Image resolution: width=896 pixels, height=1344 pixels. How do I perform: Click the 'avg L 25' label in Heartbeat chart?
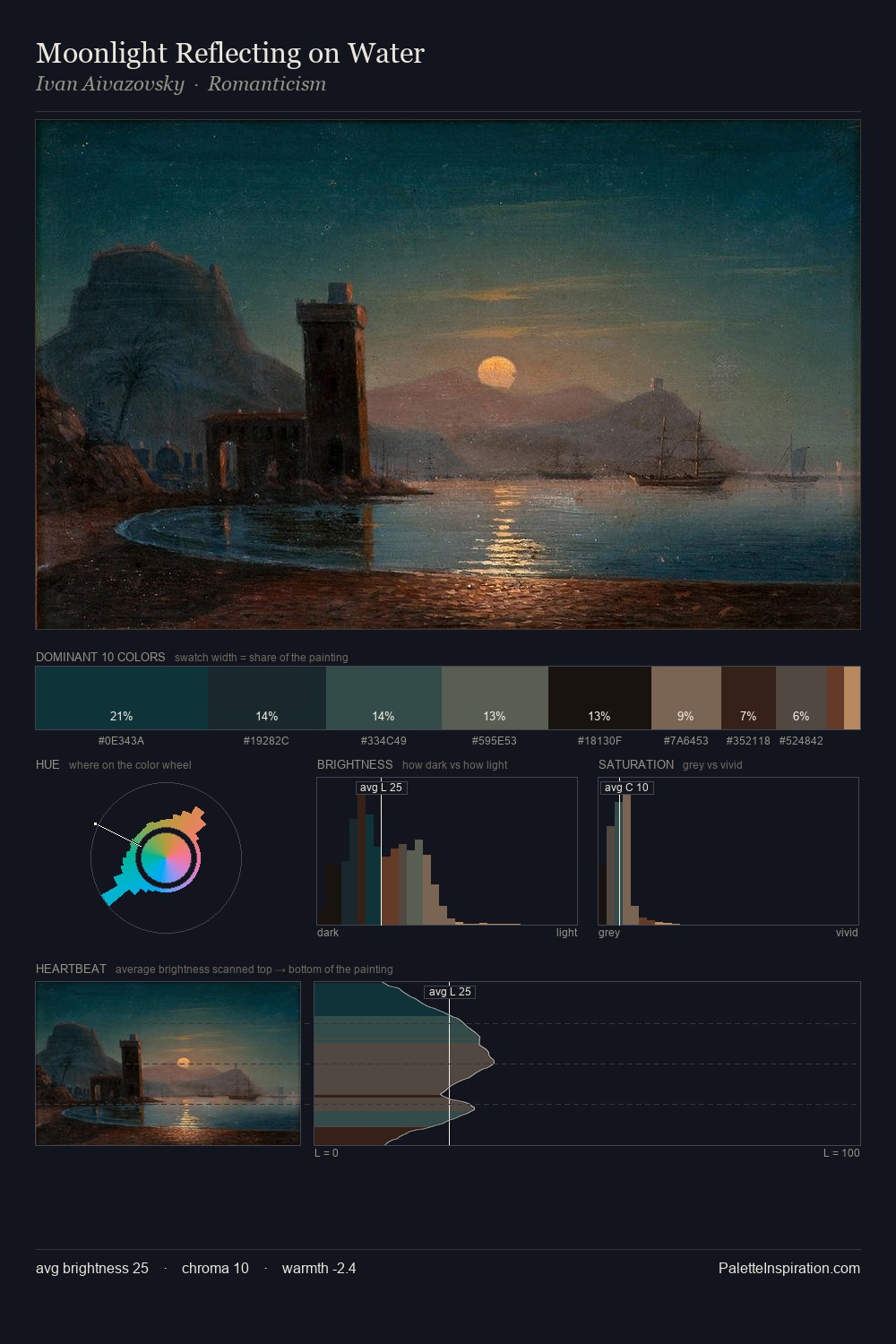click(450, 992)
